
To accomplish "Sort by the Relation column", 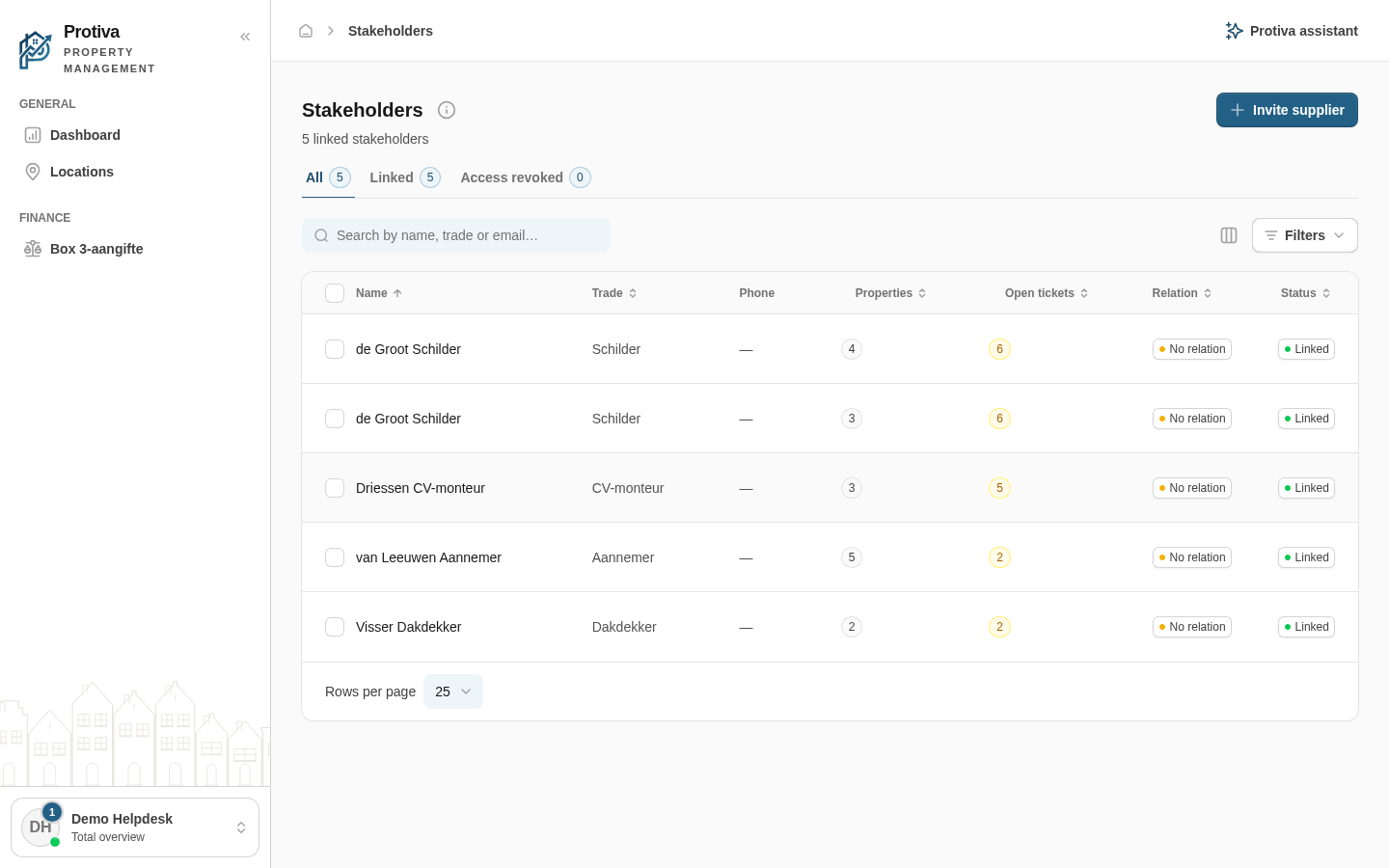I will (1182, 293).
